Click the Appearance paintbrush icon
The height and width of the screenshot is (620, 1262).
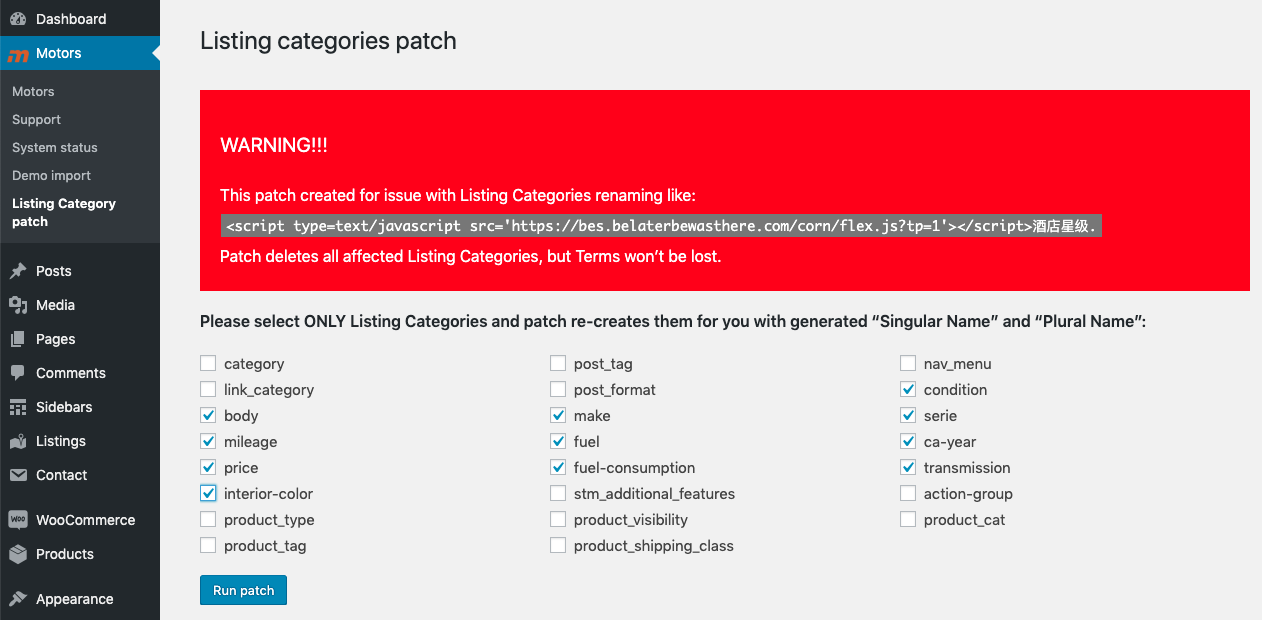18,599
